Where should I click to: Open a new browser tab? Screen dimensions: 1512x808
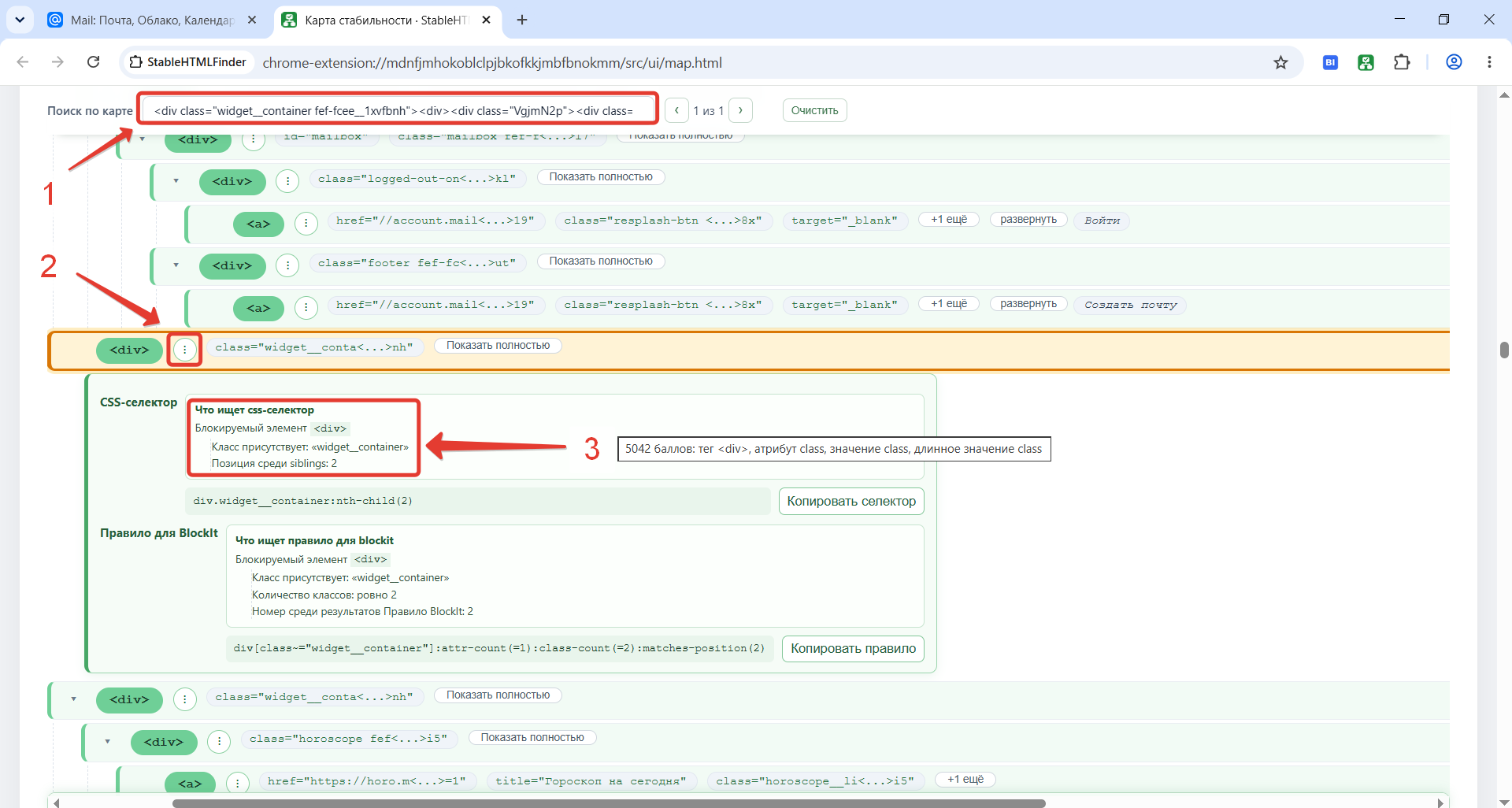[522, 20]
